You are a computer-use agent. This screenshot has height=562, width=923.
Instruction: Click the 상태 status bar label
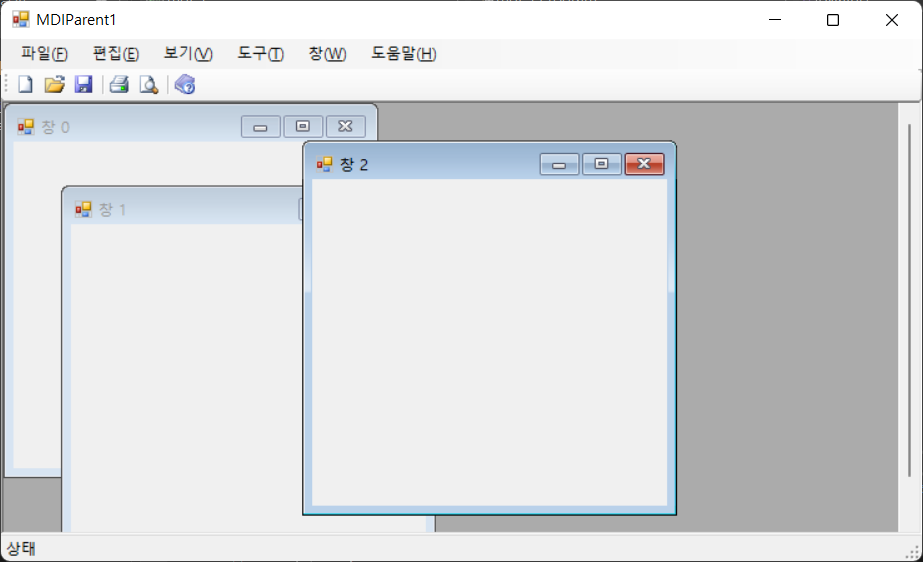21,548
